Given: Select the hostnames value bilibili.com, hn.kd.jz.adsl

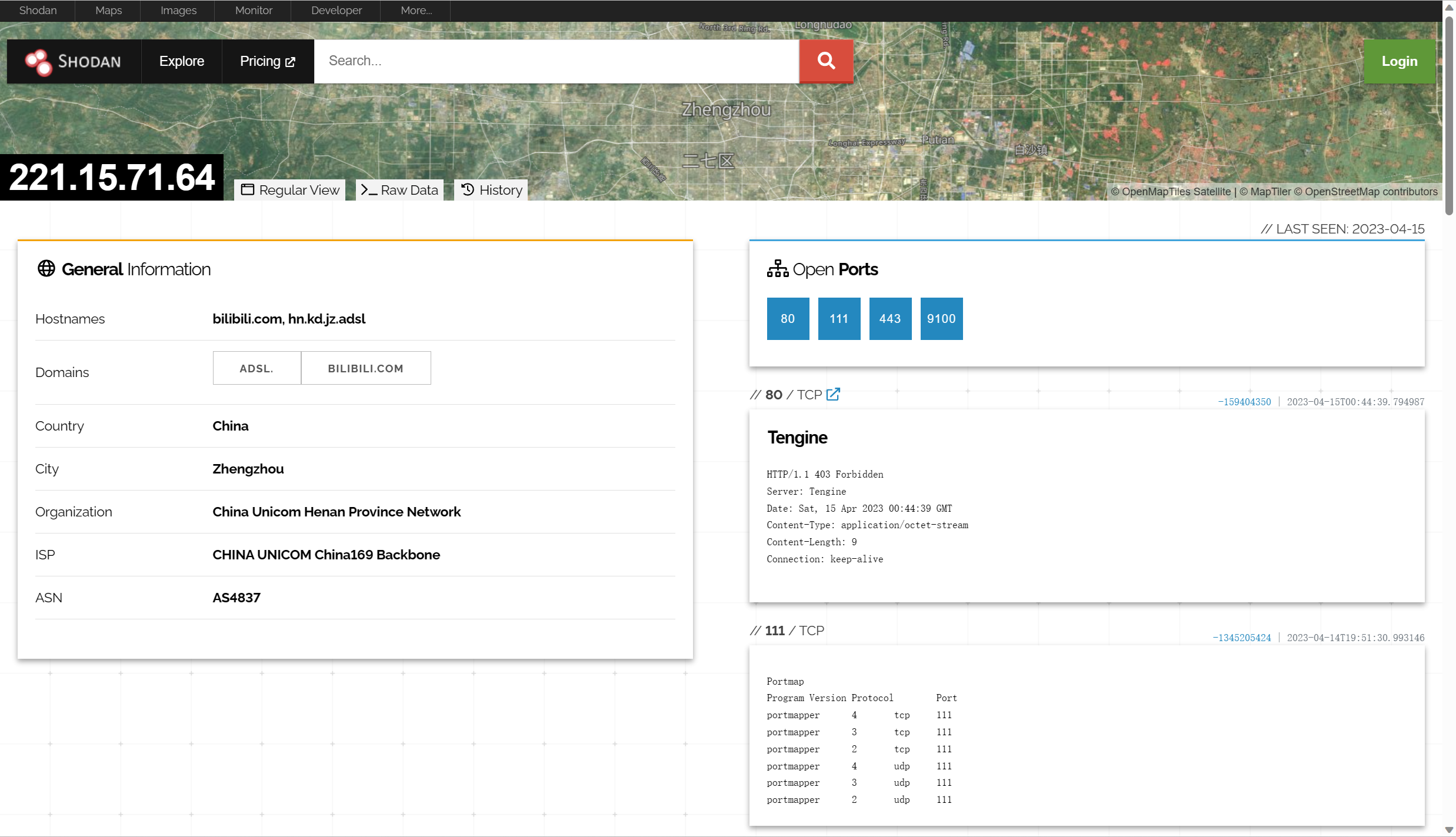Looking at the screenshot, I should click(289, 319).
